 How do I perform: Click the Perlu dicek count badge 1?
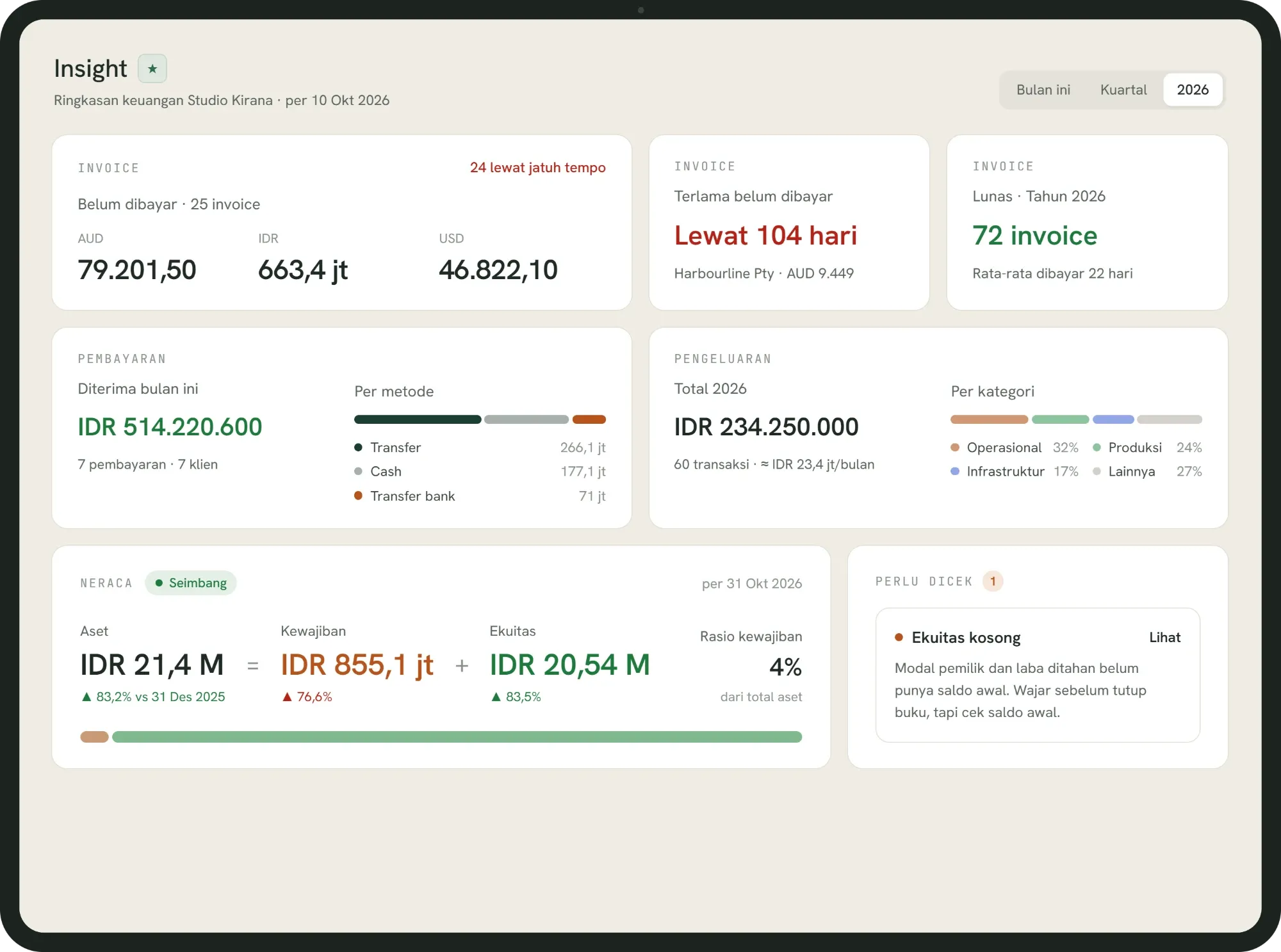click(x=993, y=581)
